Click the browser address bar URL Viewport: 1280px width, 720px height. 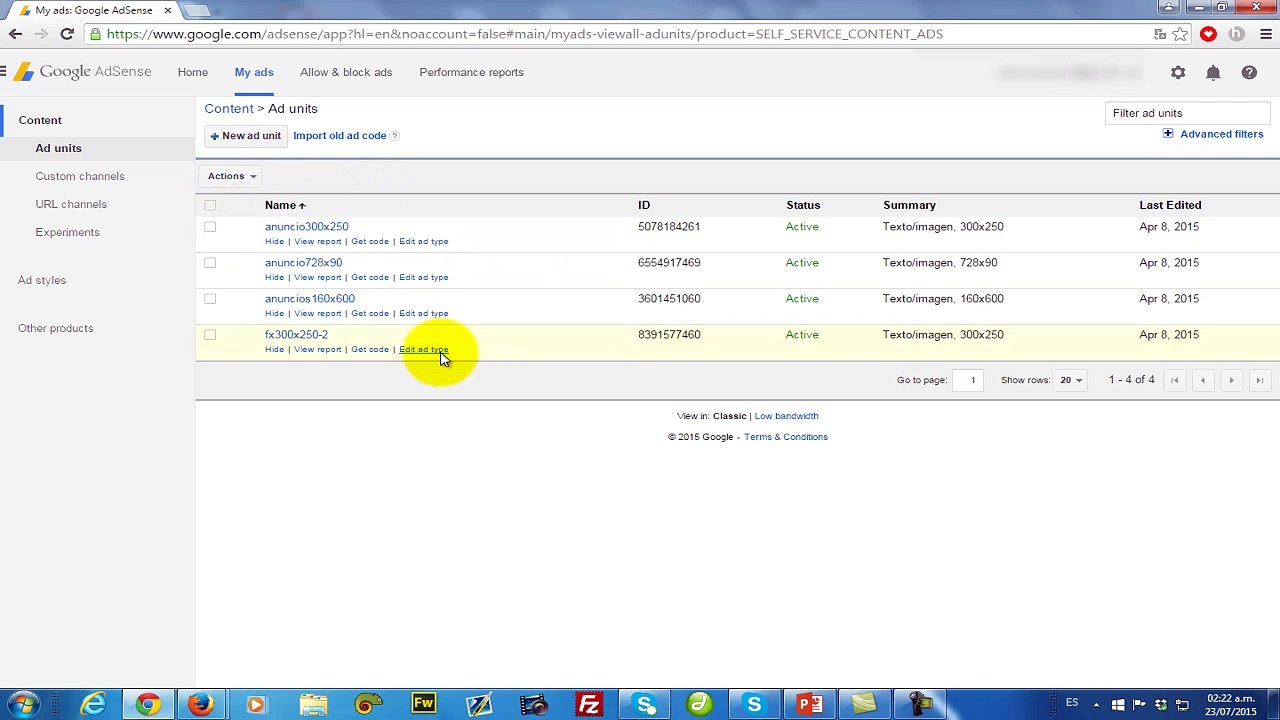click(x=524, y=34)
